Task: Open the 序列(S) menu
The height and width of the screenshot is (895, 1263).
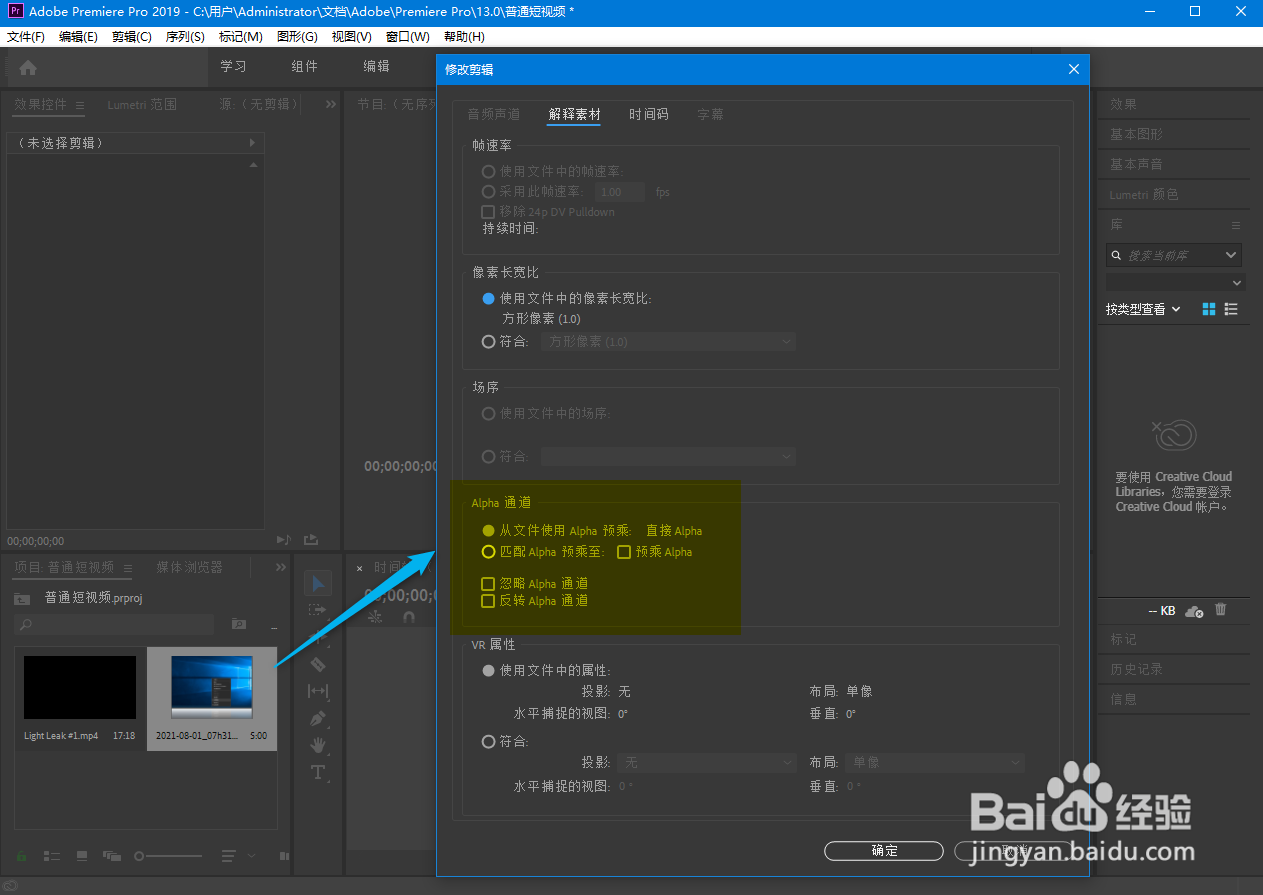Action: 185,36
